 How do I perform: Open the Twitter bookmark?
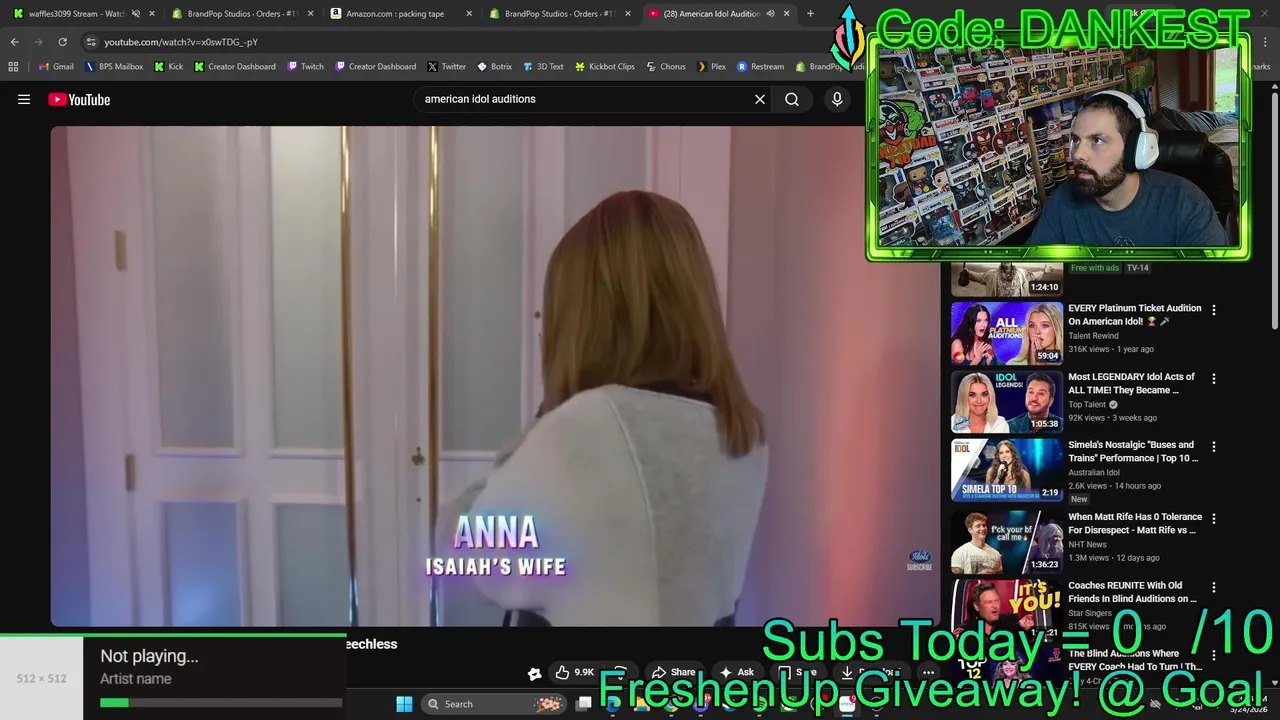446,67
